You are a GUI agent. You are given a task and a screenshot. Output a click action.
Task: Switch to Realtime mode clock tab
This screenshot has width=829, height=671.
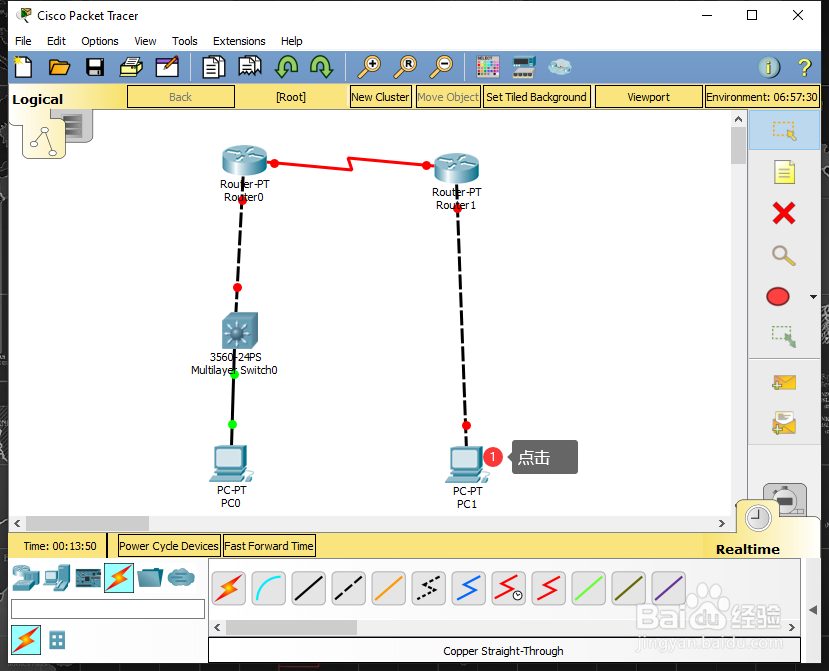click(x=758, y=518)
